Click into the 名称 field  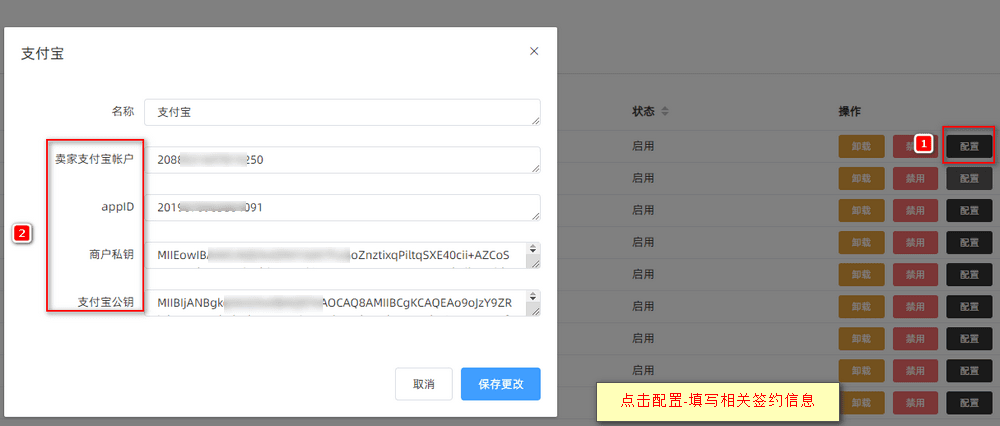[x=342, y=112]
